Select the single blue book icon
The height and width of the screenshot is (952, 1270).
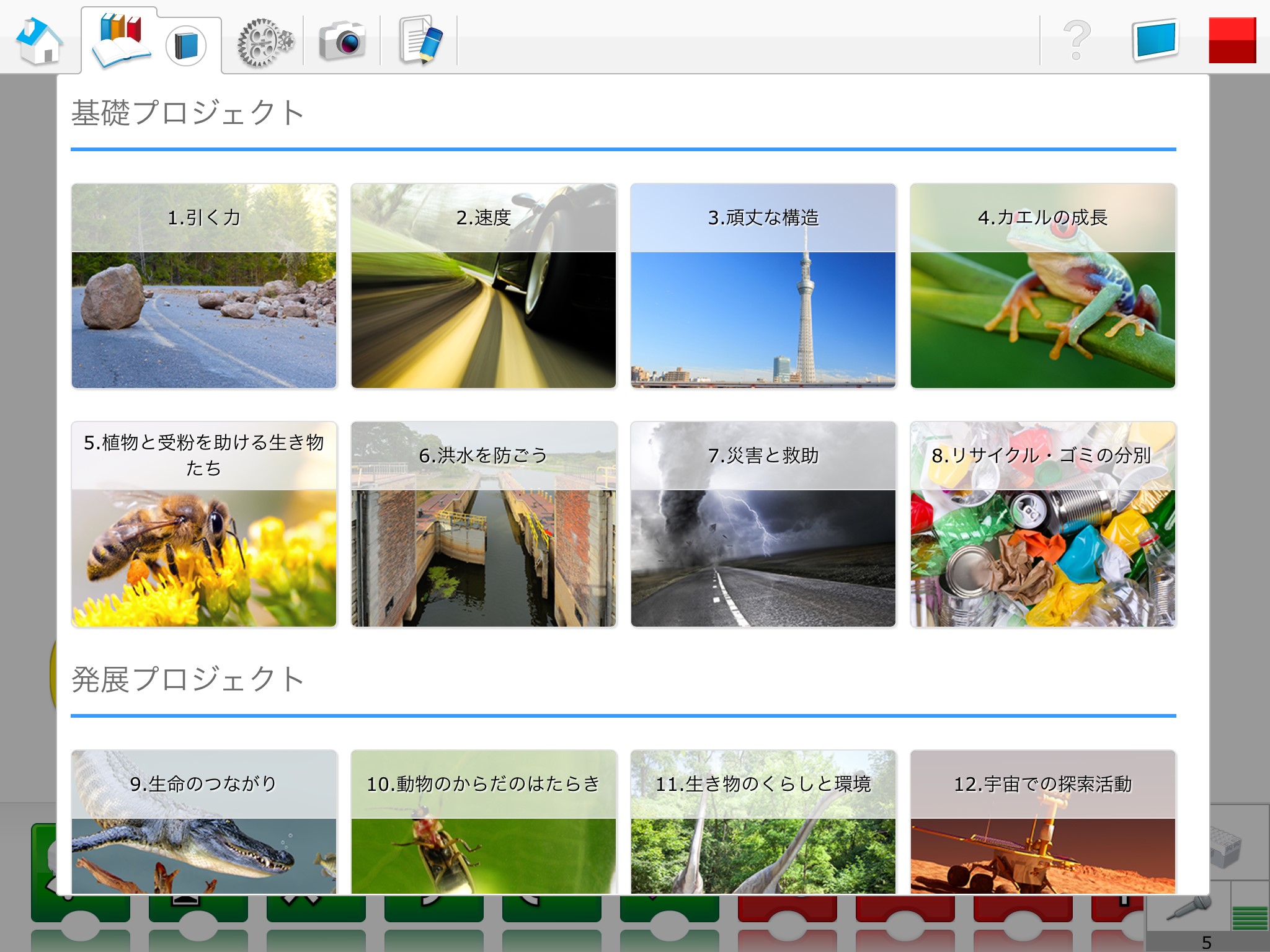(x=186, y=46)
